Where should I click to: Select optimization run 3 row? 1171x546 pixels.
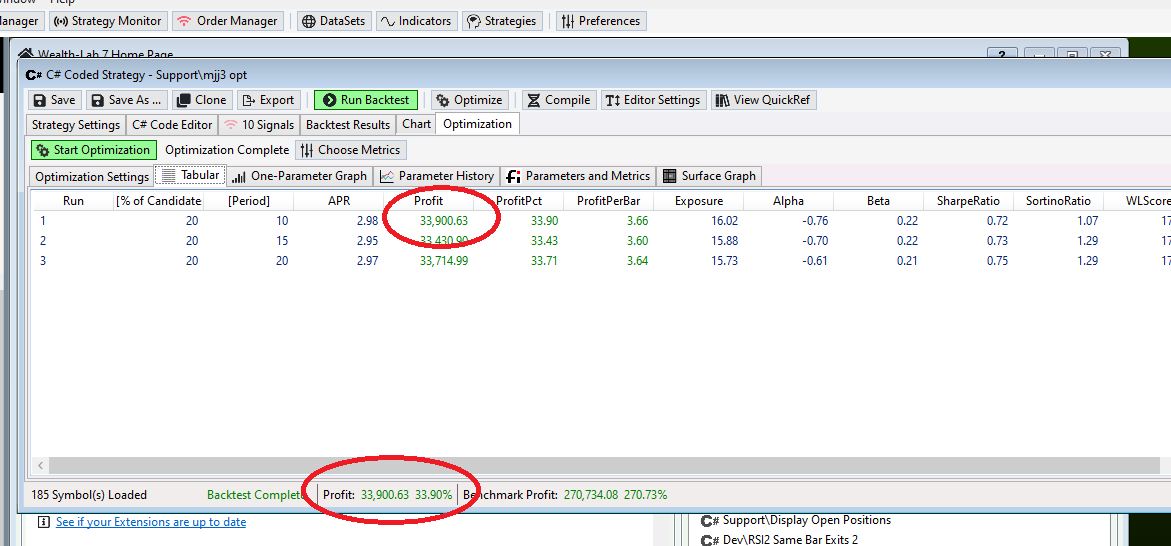300,261
